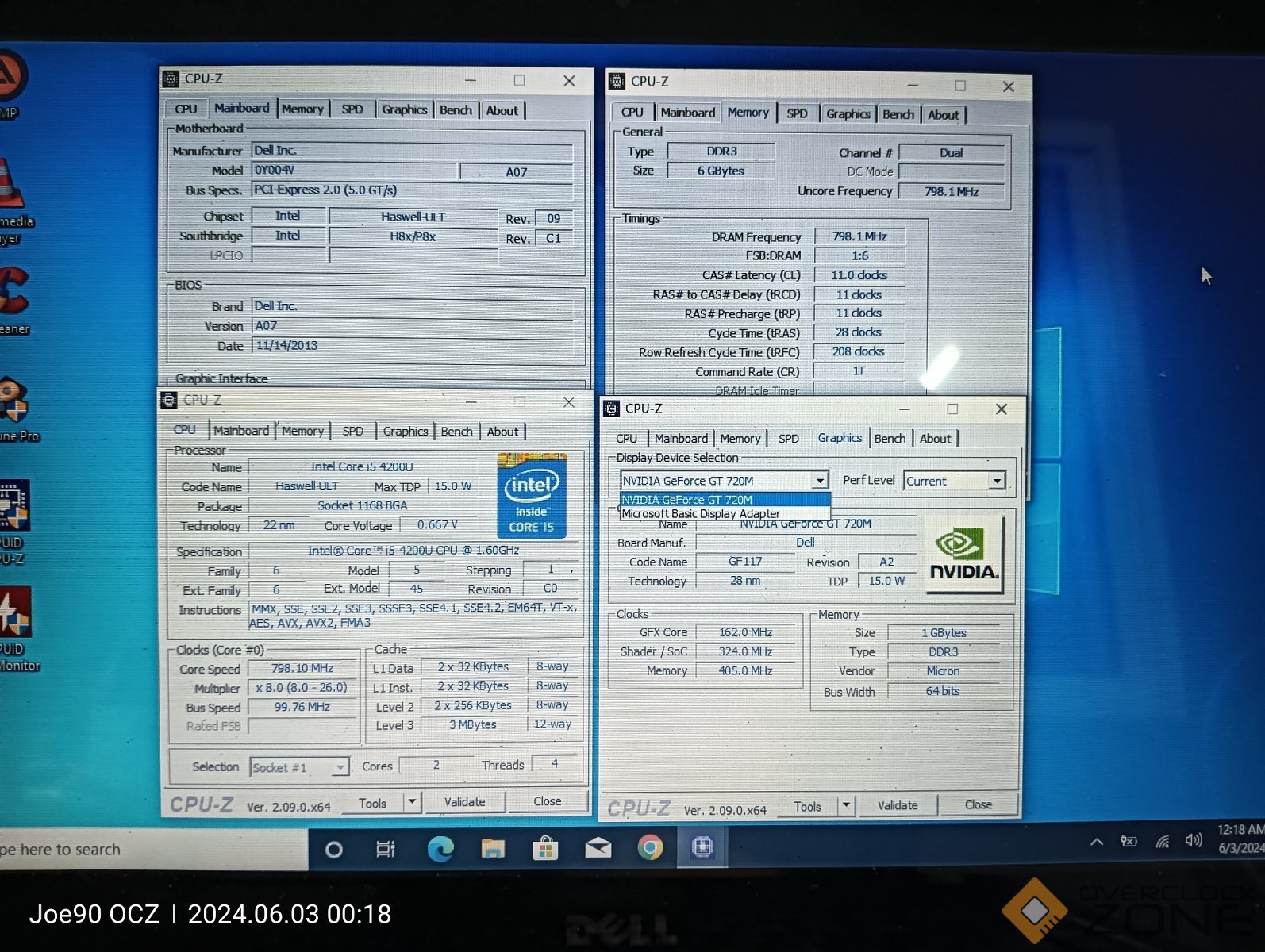Show hidden tray icons chevron

[1097, 842]
